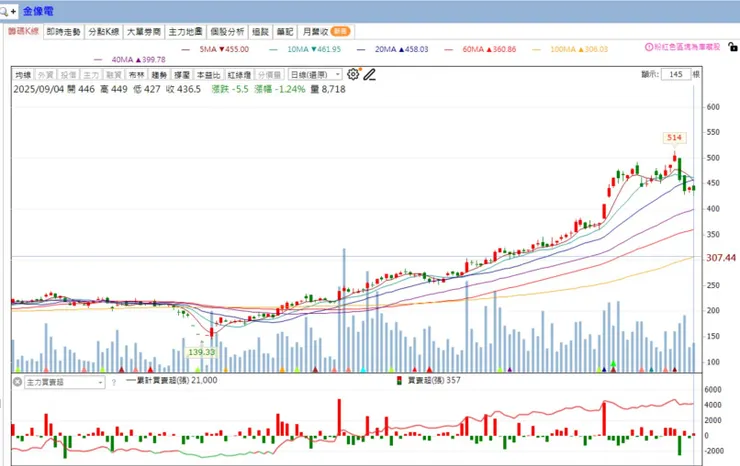Toggle the 紅綠燈 overlay button

tap(239, 75)
